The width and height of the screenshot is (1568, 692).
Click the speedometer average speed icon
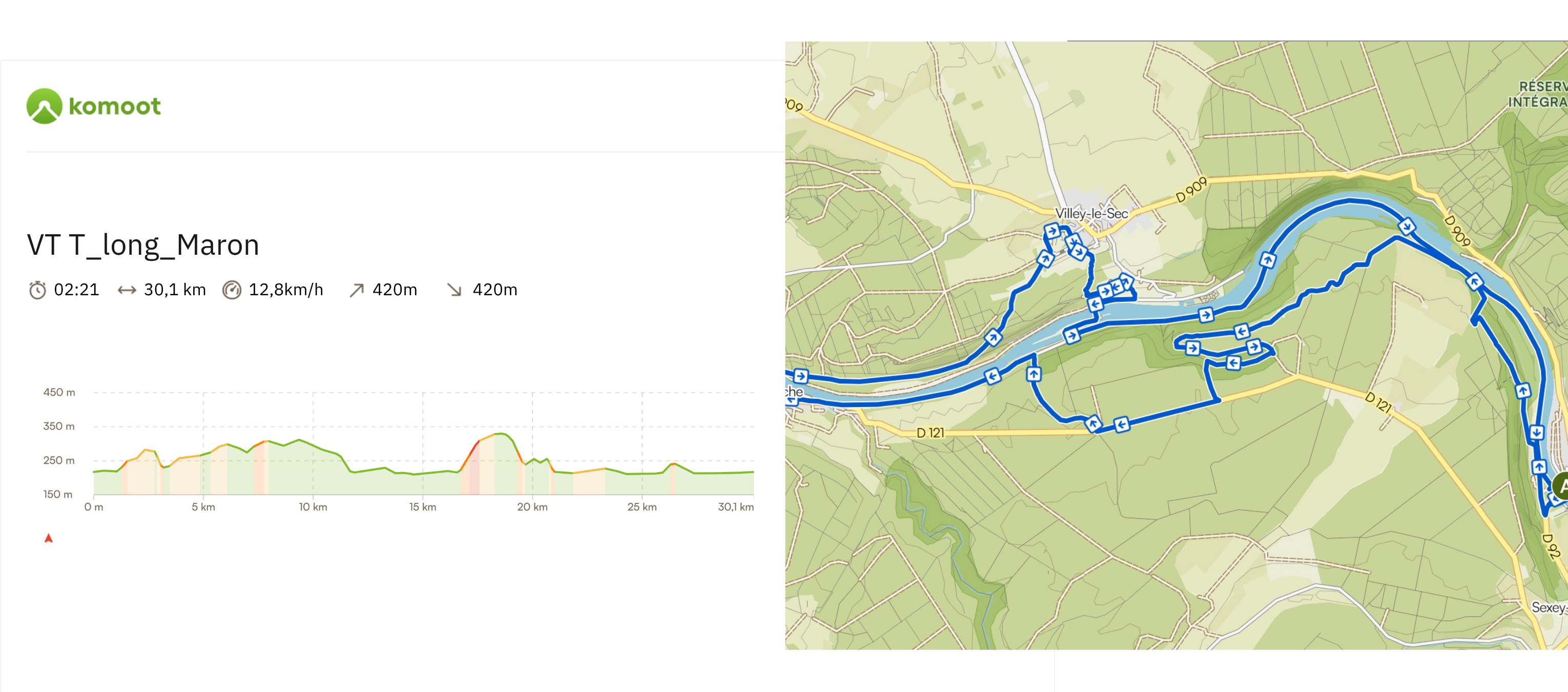click(232, 290)
